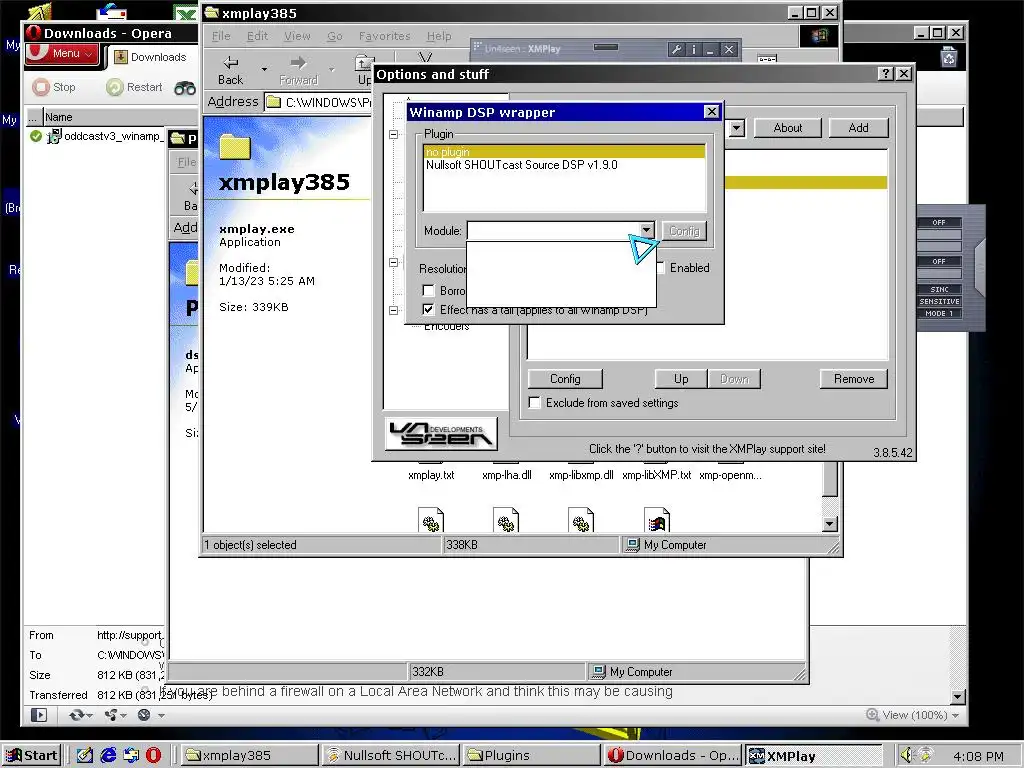This screenshot has width=1024, height=768.
Task: Click the Show Desktop quick launch icon
Action: [x=85, y=755]
